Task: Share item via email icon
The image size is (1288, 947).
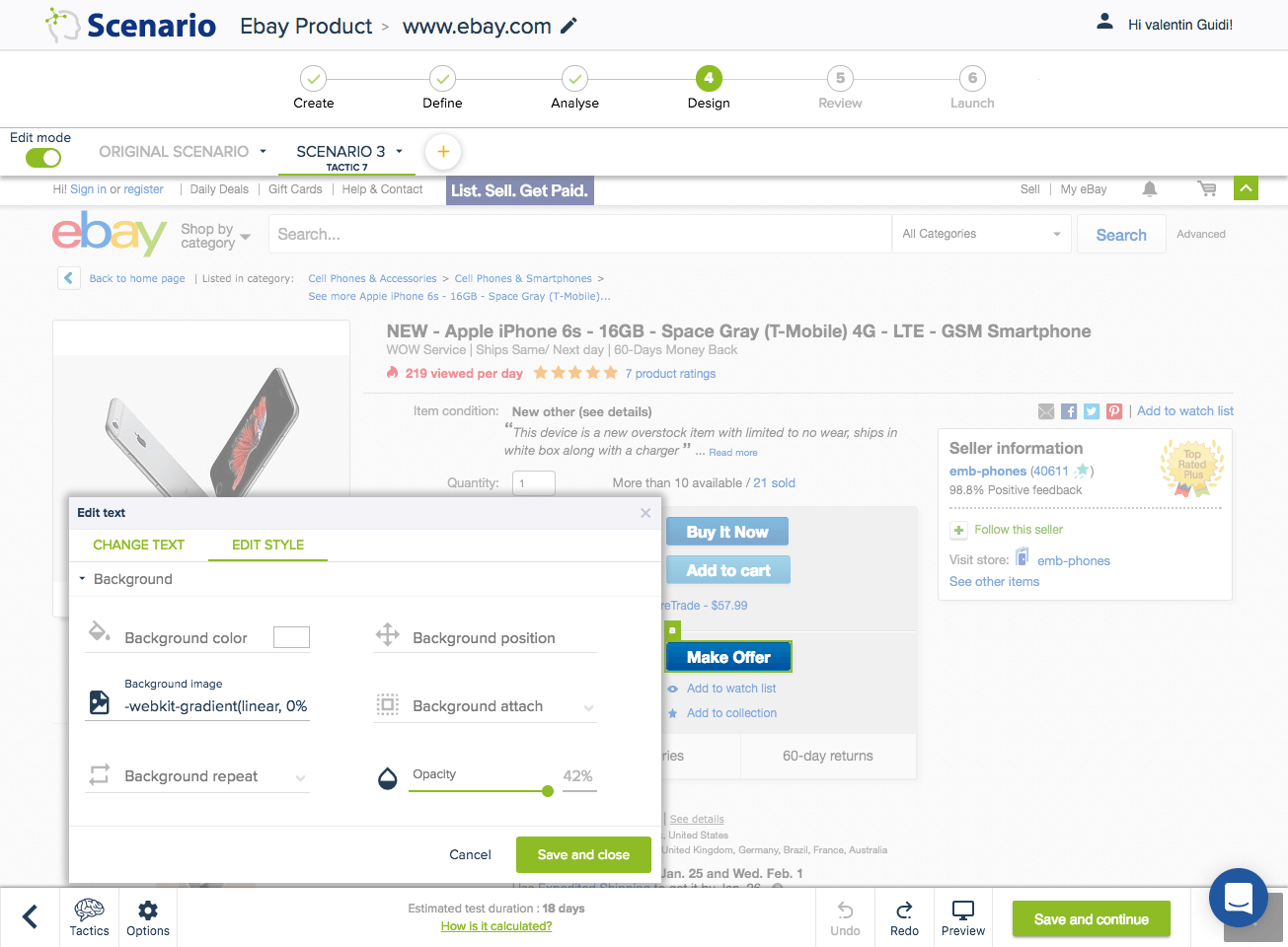Action: point(1046,411)
